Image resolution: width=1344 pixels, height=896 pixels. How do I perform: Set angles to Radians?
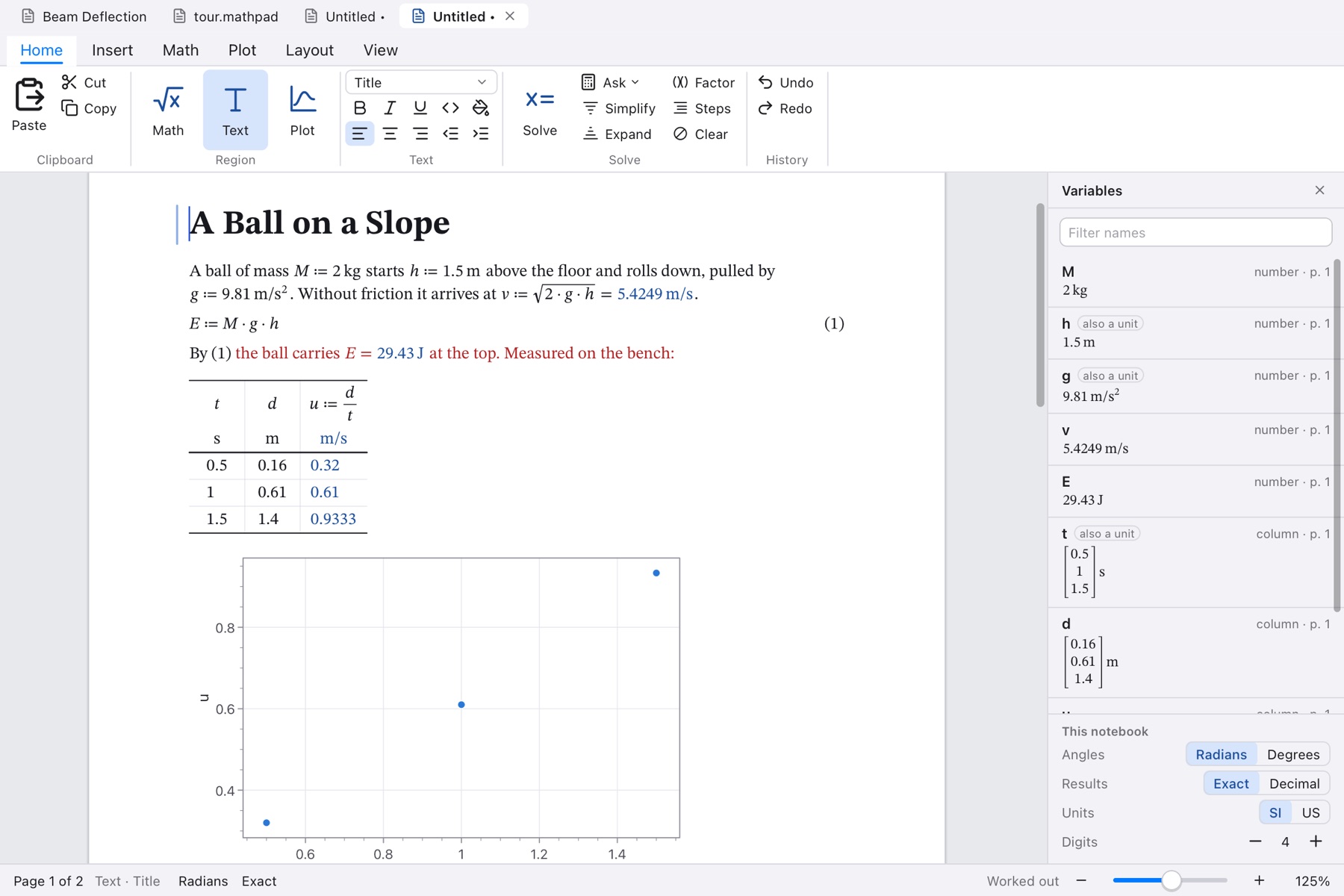tap(1221, 754)
